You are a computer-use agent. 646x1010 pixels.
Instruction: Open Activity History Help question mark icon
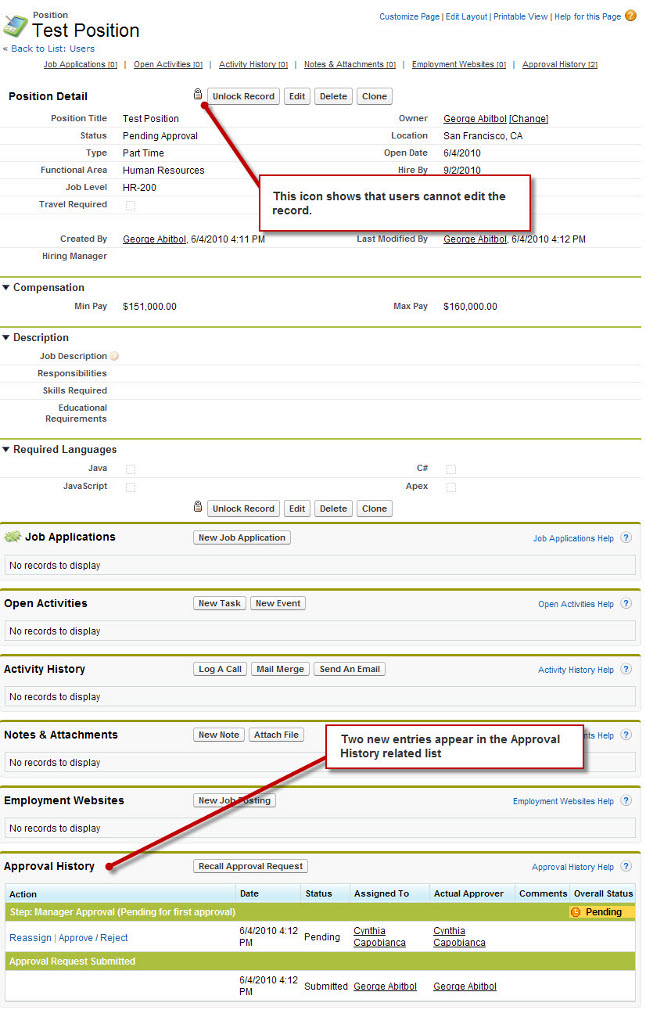click(626, 669)
